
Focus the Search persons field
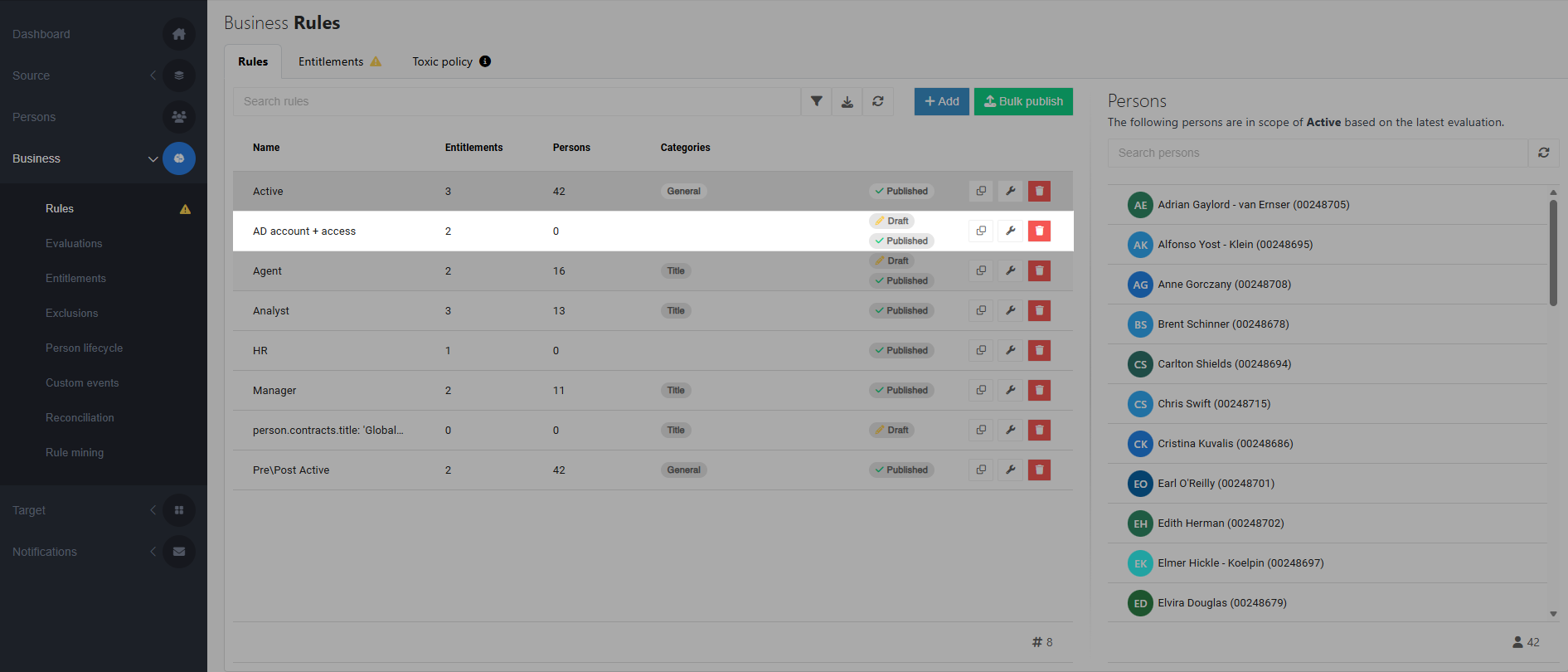coord(1318,153)
